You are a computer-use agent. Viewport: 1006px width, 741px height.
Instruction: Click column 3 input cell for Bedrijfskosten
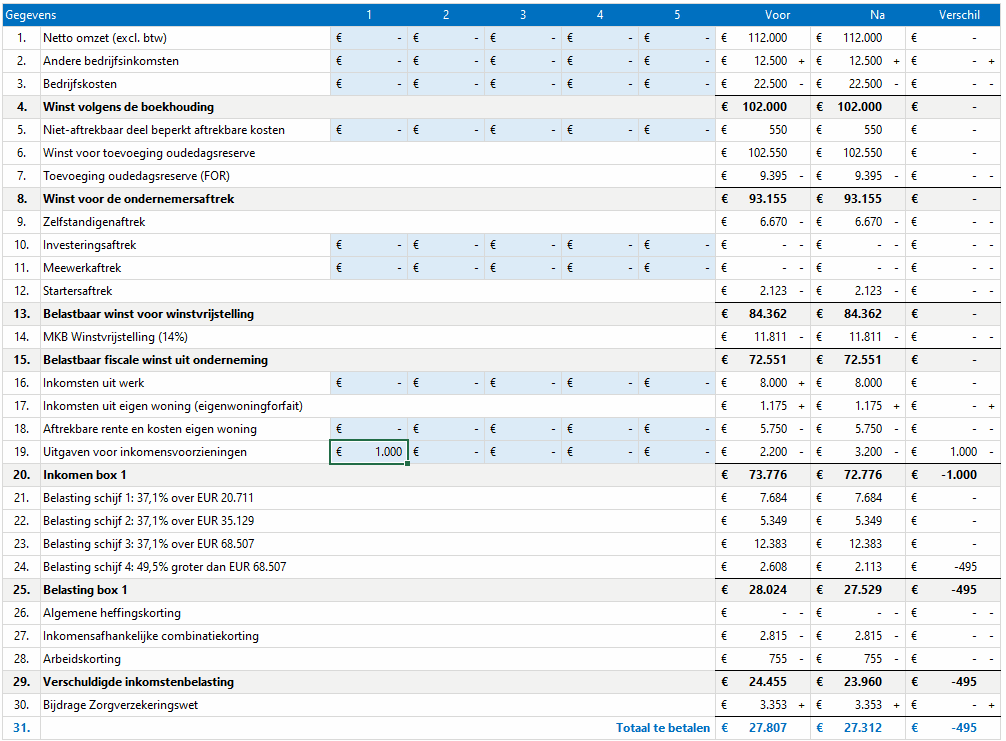[x=523, y=84]
